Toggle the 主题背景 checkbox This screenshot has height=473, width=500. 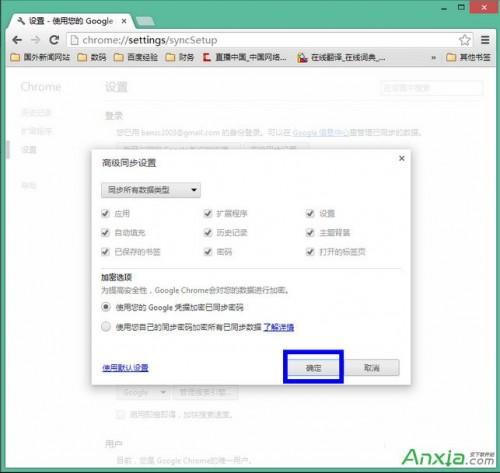(310, 232)
